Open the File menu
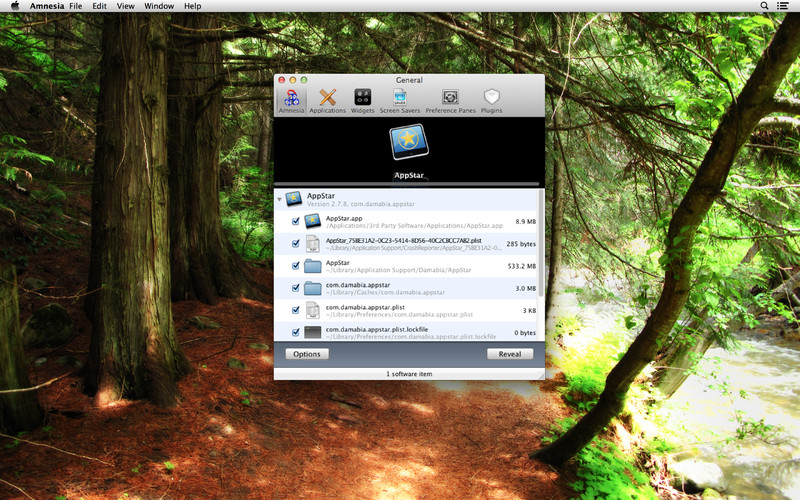Image resolution: width=800 pixels, height=500 pixels. click(76, 6)
